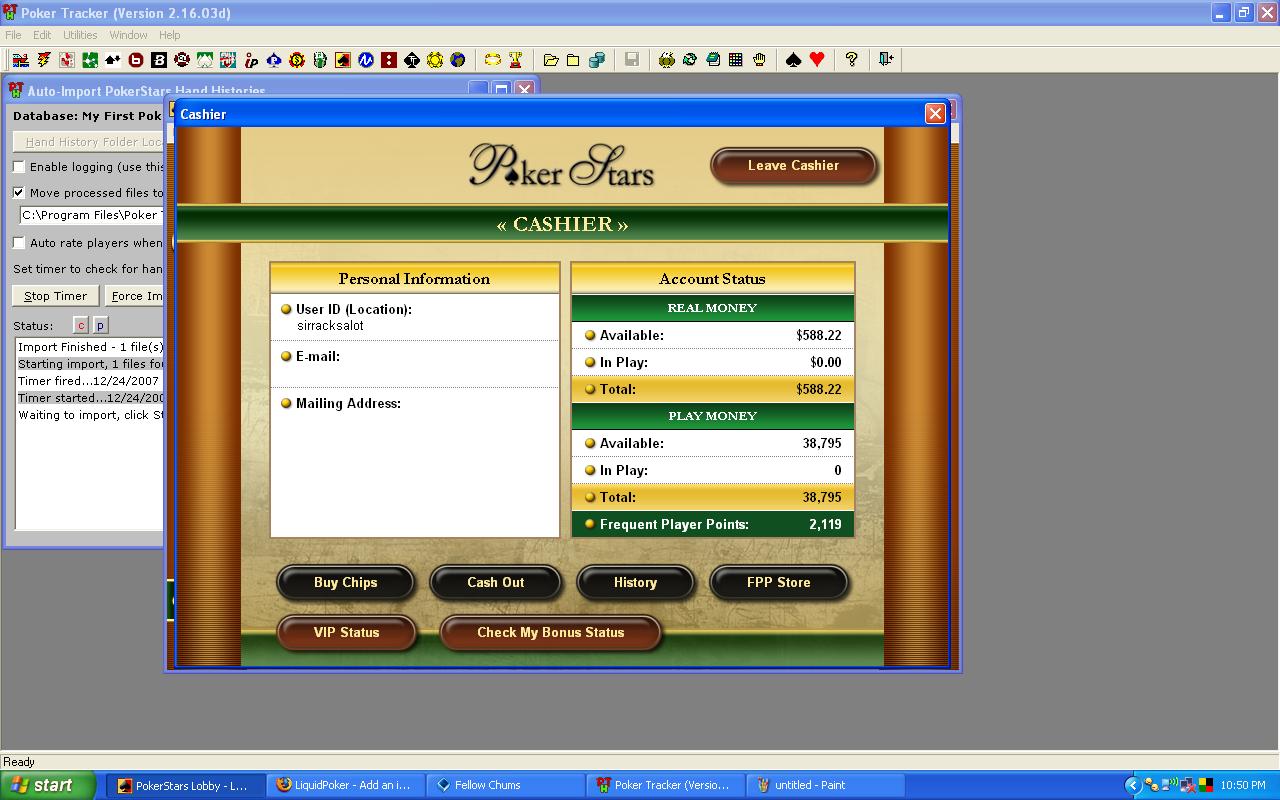Open the Help menu
This screenshot has width=1280, height=800.
tap(170, 35)
